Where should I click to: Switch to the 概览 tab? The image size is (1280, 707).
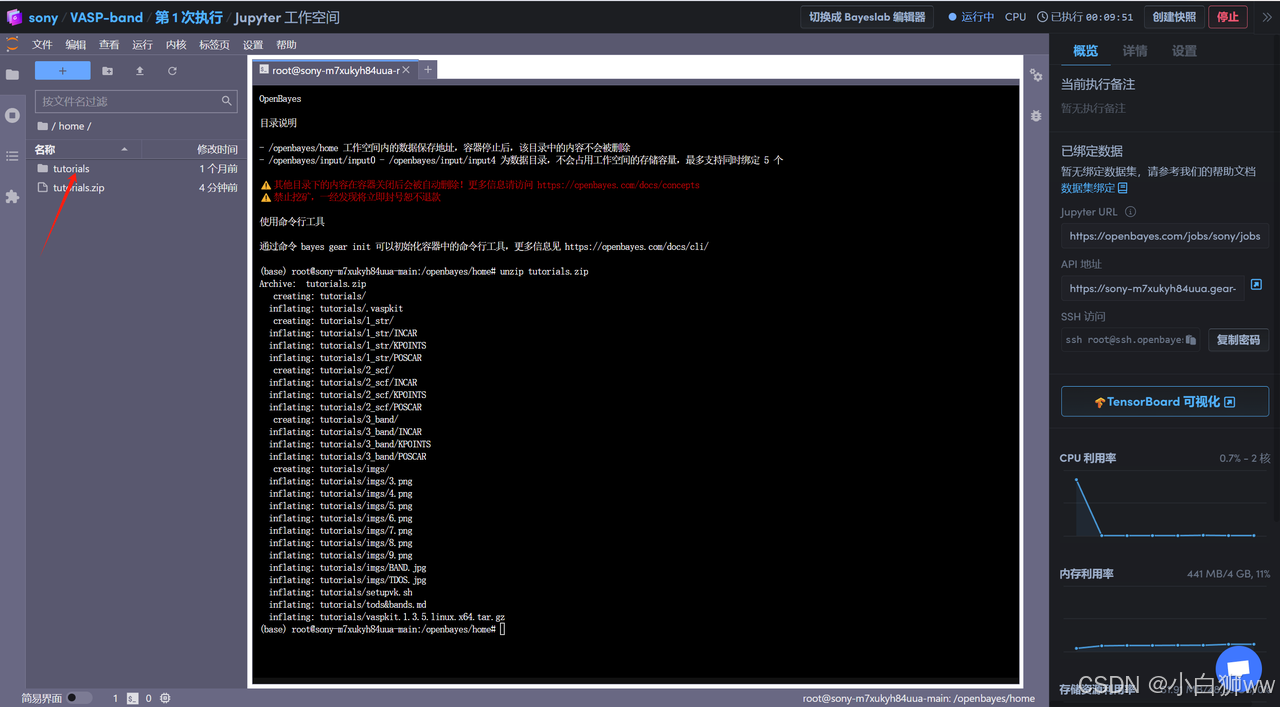coord(1085,51)
